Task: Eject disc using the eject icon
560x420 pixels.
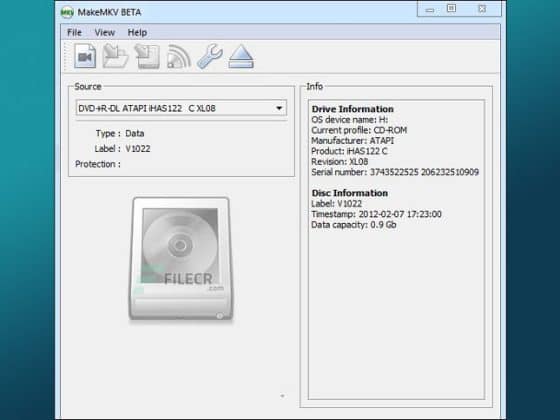Action: point(241,56)
